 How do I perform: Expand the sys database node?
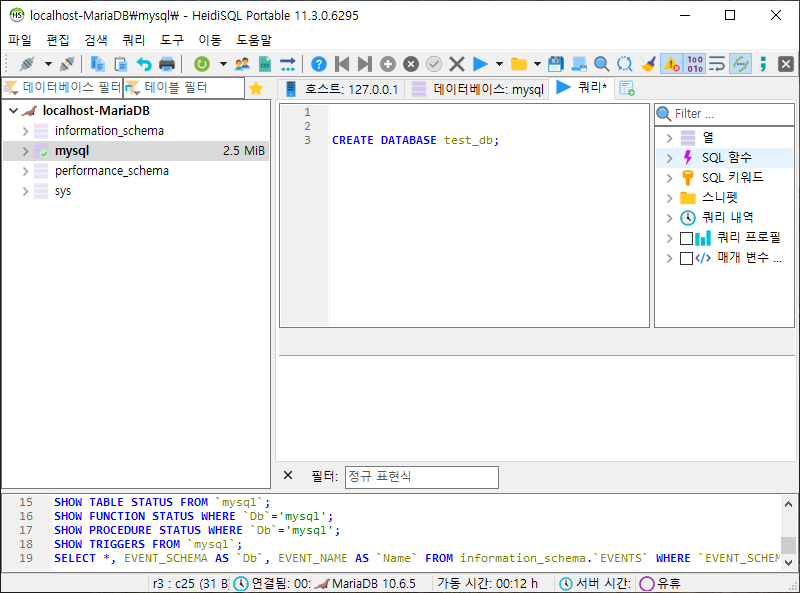point(26,191)
